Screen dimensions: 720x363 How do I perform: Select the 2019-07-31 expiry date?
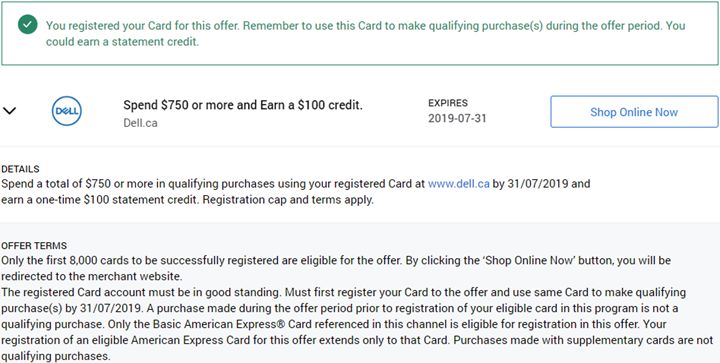pyautogui.click(x=457, y=118)
